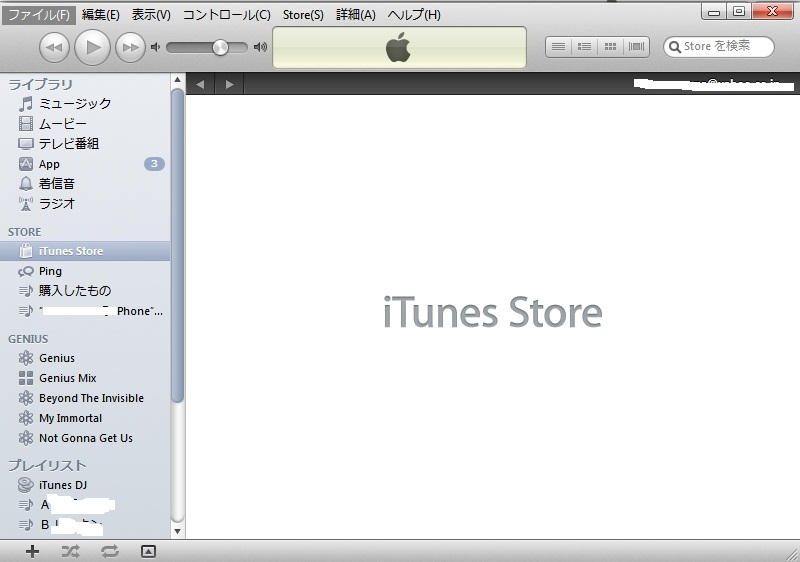Click the low volume speaker icon
This screenshot has height=562, width=800.
pos(155,47)
